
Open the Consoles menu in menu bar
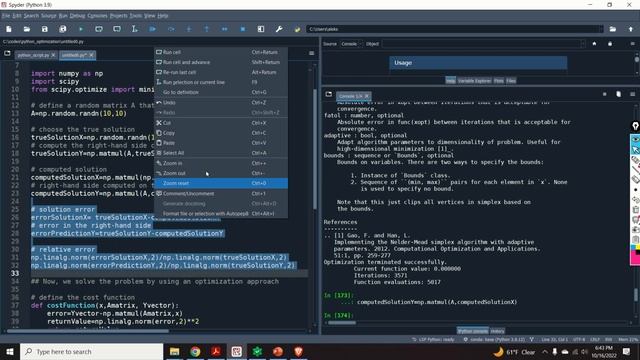(98, 16)
